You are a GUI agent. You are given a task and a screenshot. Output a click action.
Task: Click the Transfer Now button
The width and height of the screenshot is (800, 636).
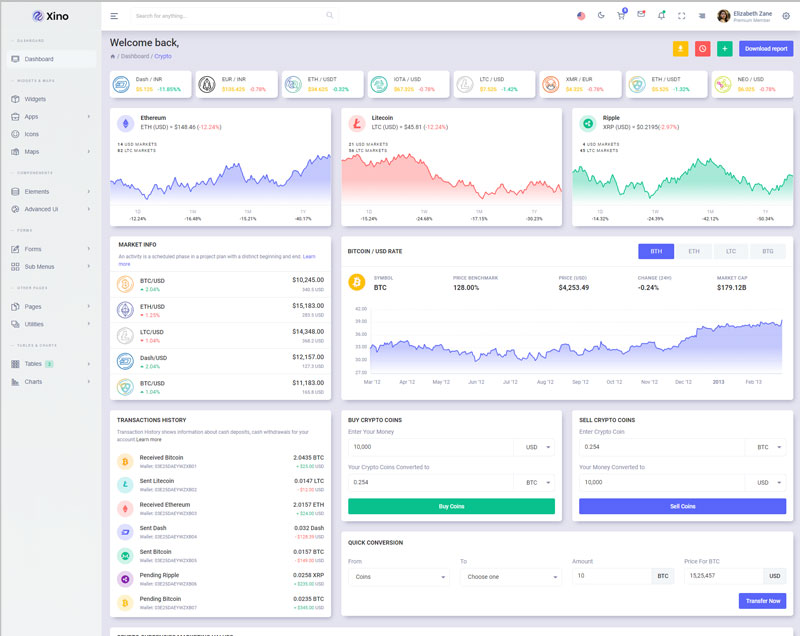click(x=762, y=601)
